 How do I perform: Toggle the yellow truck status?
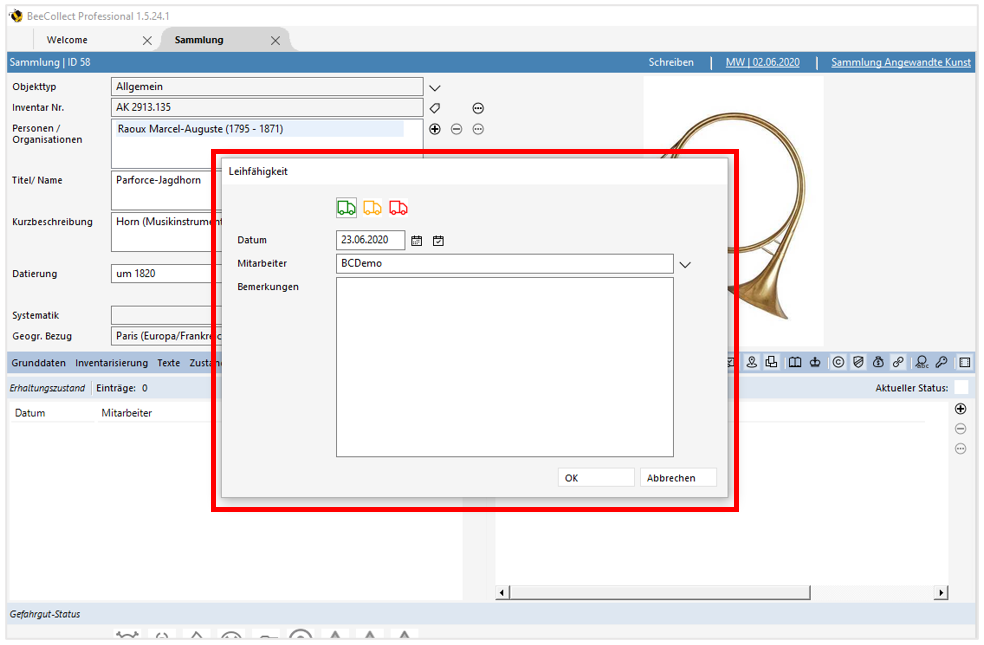[372, 207]
